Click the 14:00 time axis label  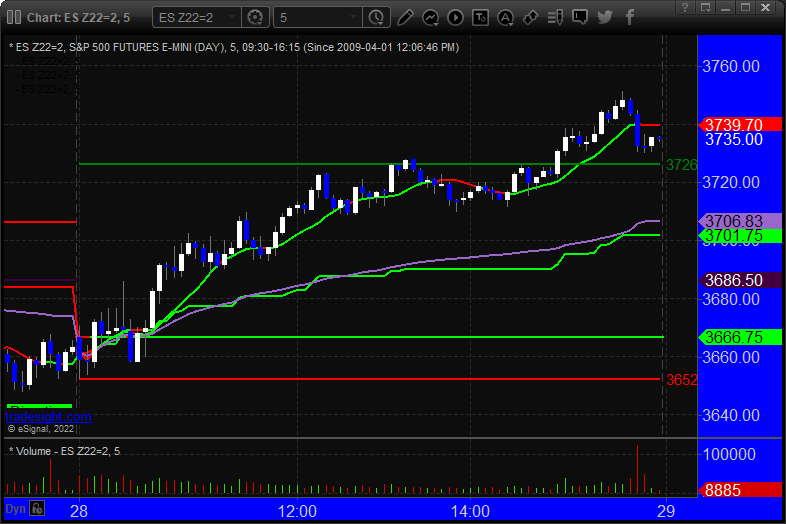[x=470, y=511]
